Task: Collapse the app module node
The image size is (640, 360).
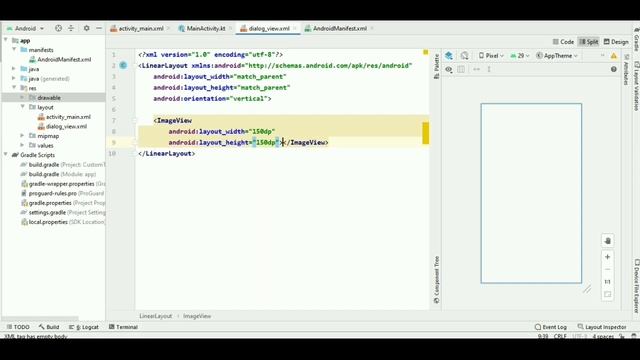Action: tap(6, 40)
